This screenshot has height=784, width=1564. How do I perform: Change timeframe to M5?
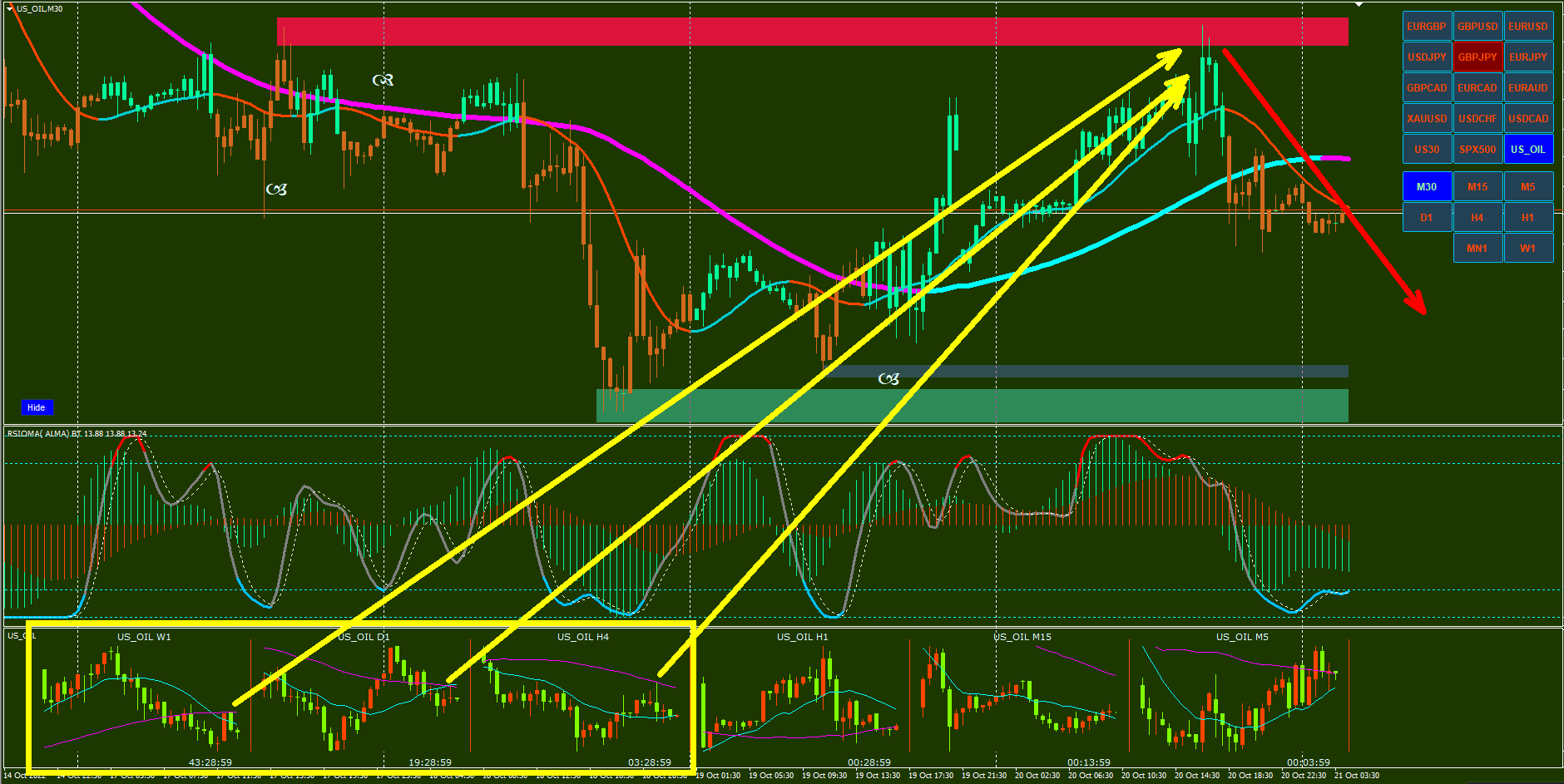[1528, 187]
